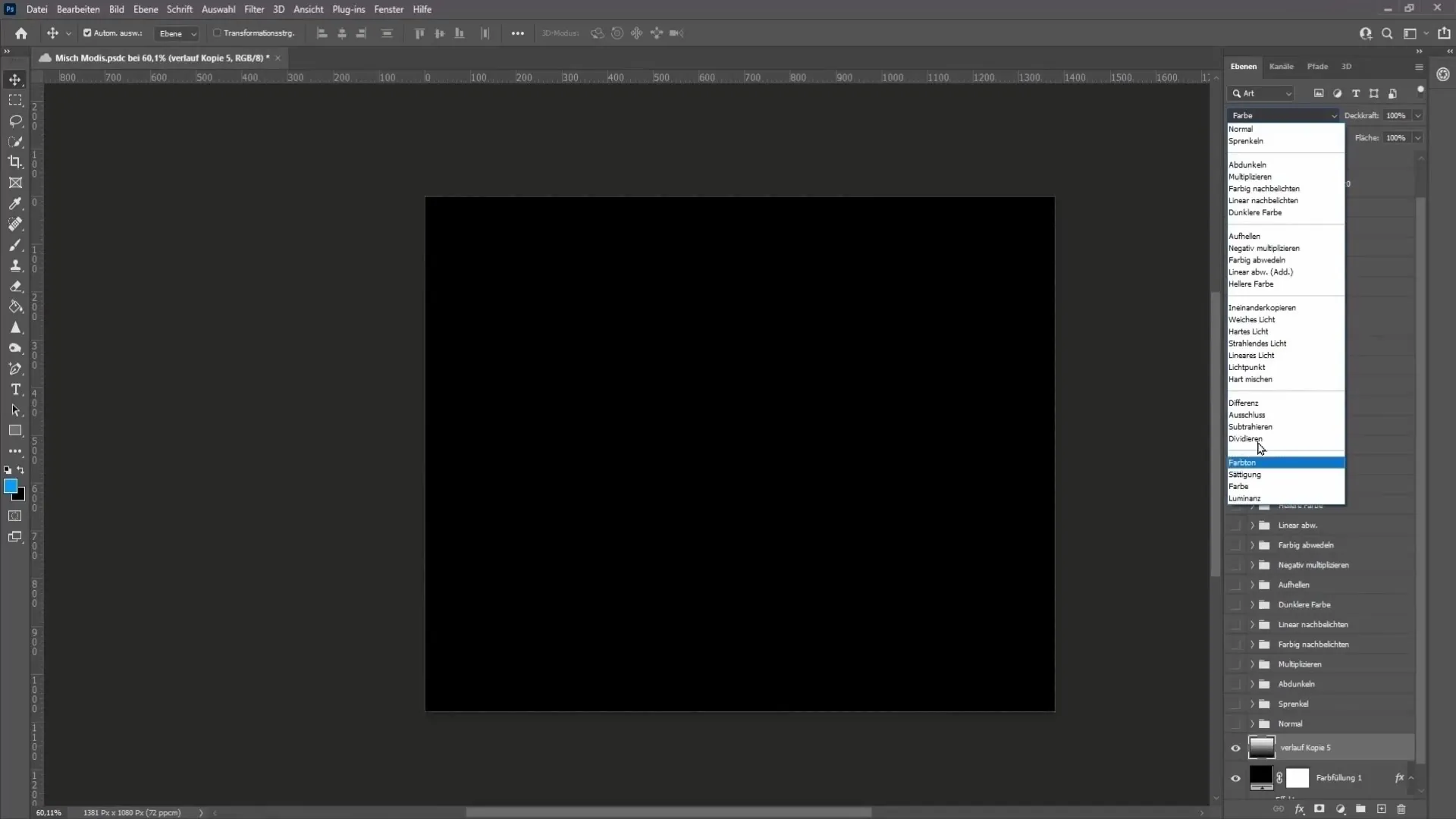Expand the Abdunkeln layer group
The image size is (1456, 819).
[1251, 683]
